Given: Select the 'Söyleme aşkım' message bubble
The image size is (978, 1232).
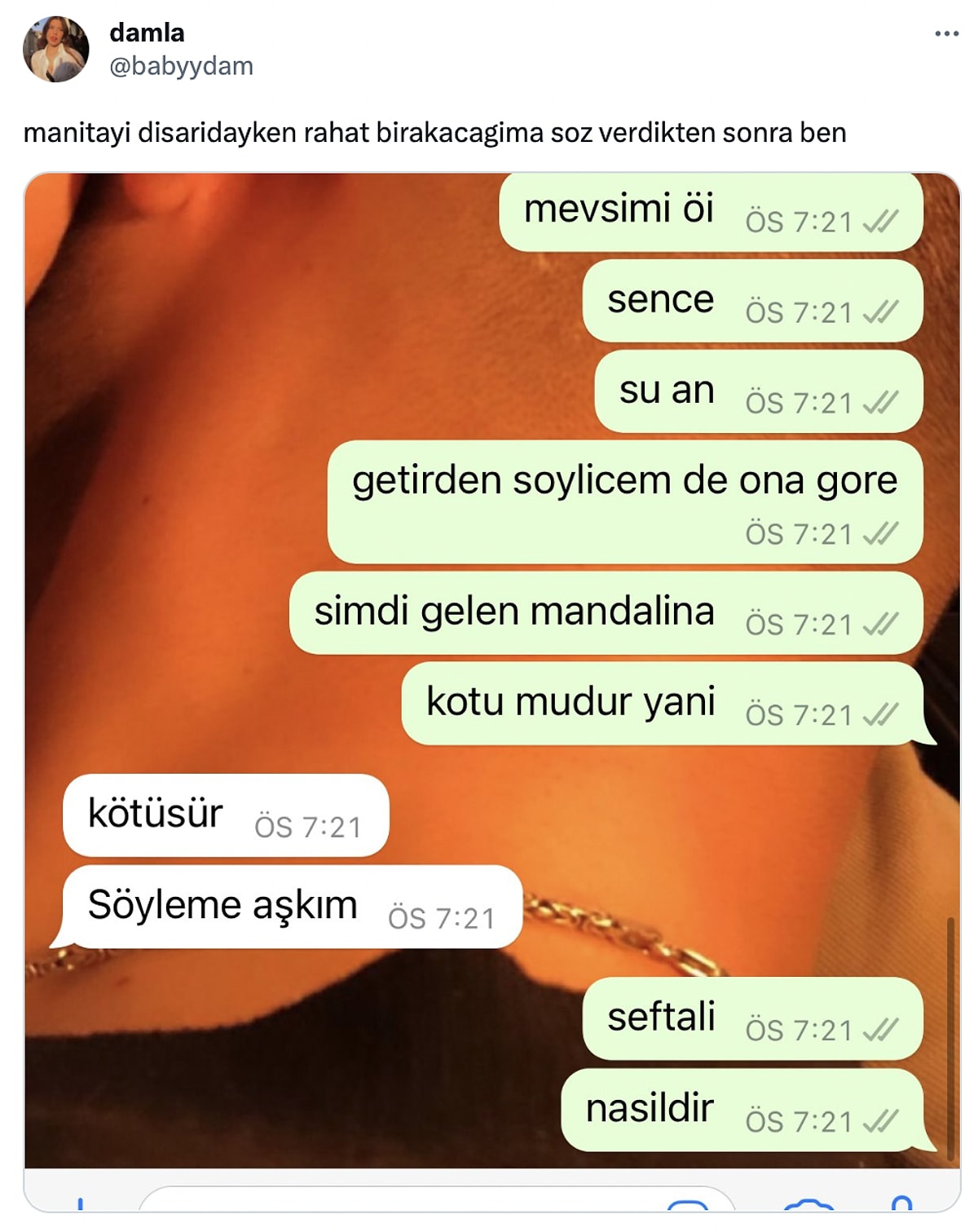Looking at the screenshot, I should tap(287, 906).
